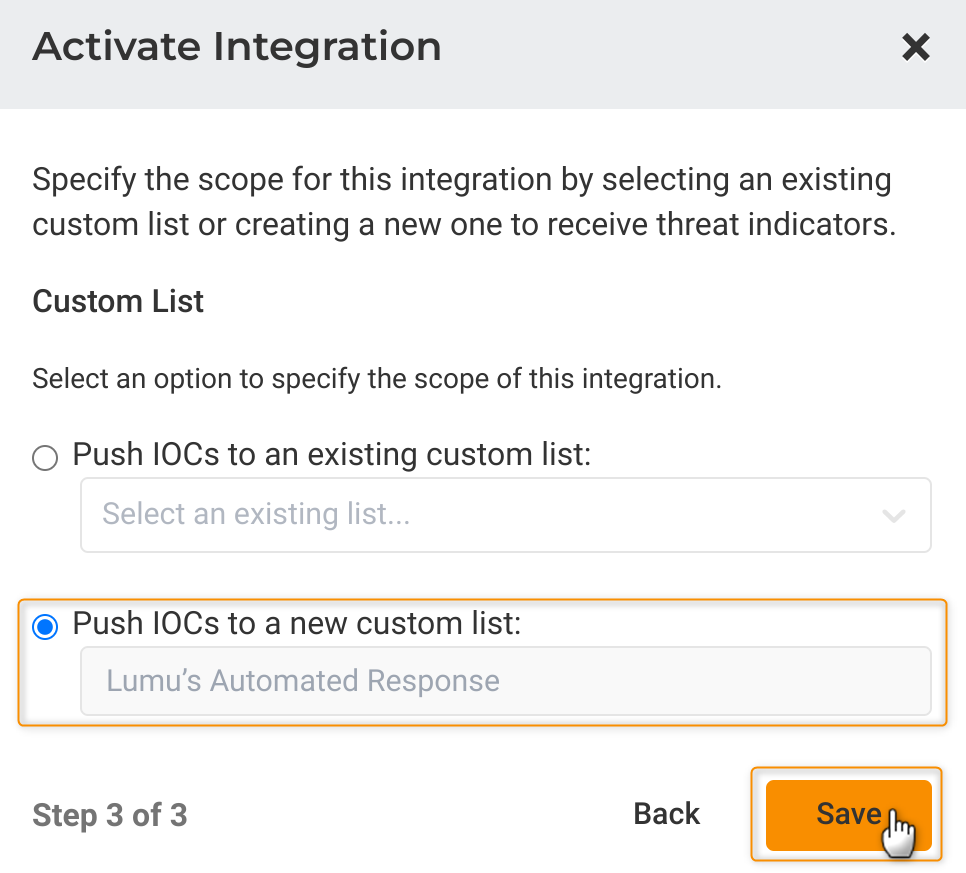Click the 'Custom List' section heading
966x873 pixels.
[x=118, y=302]
